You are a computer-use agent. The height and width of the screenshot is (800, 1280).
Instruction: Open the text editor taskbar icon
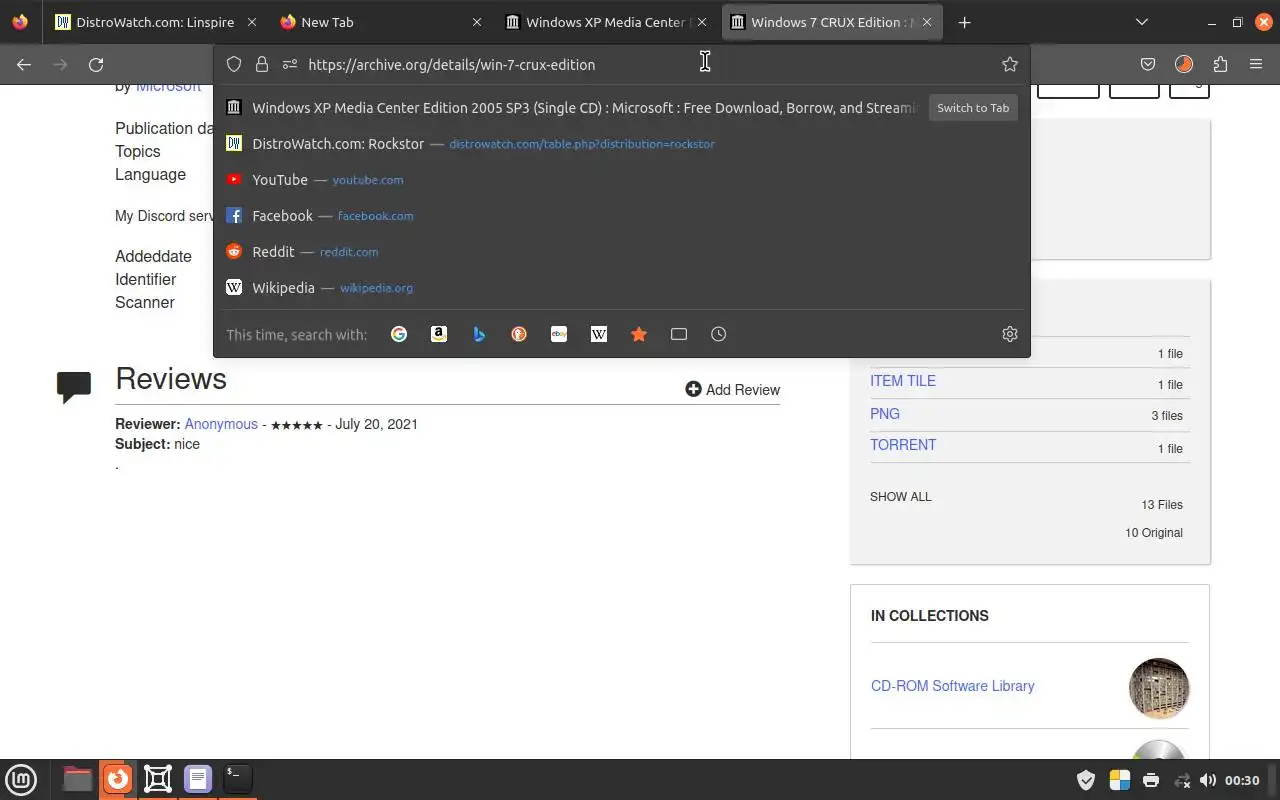(x=198, y=779)
